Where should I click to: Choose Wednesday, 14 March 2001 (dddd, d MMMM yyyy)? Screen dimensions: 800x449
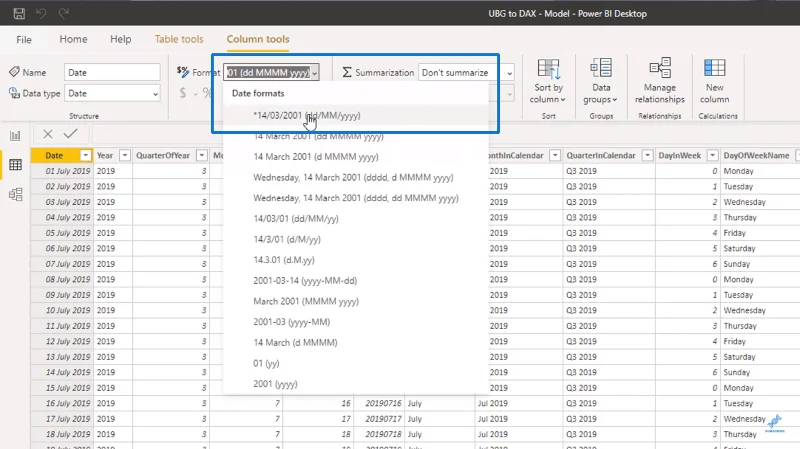(356, 178)
